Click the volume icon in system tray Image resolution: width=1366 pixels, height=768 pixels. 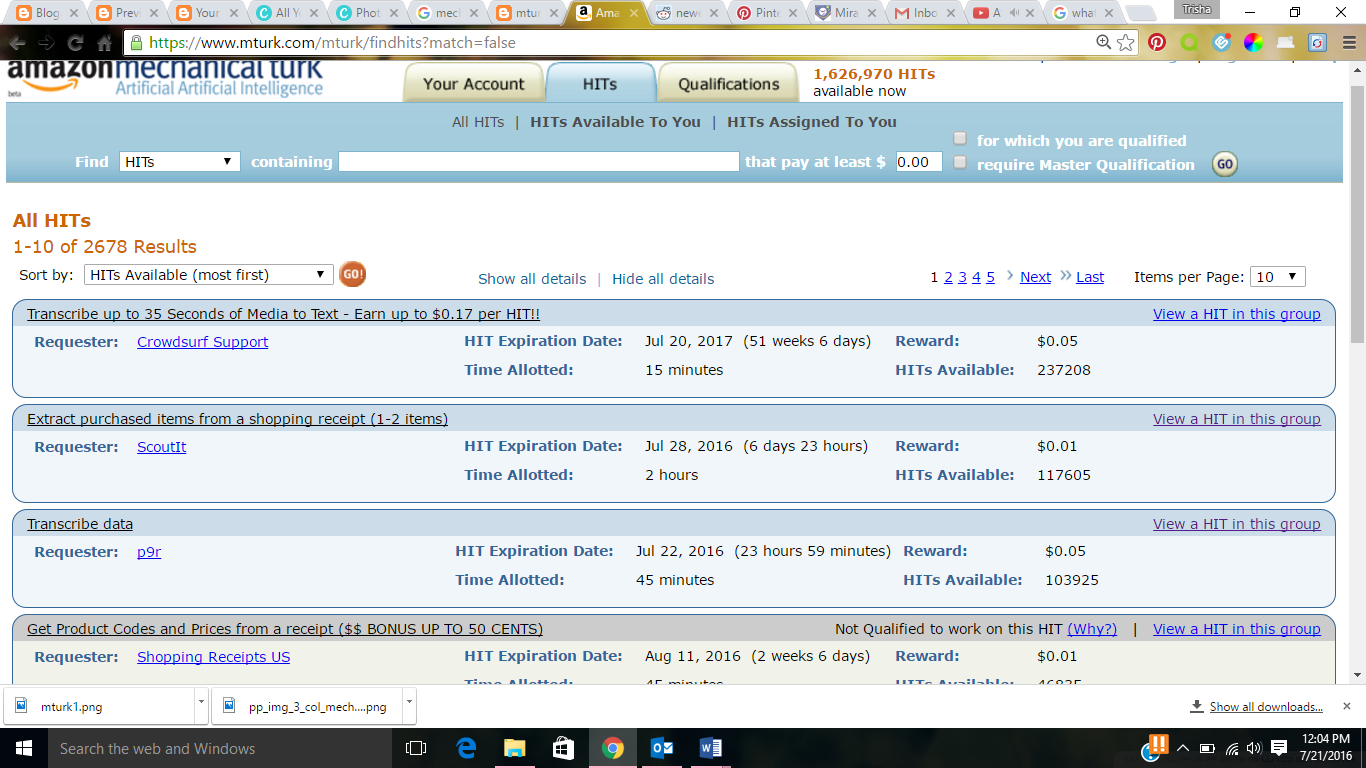coord(1253,748)
